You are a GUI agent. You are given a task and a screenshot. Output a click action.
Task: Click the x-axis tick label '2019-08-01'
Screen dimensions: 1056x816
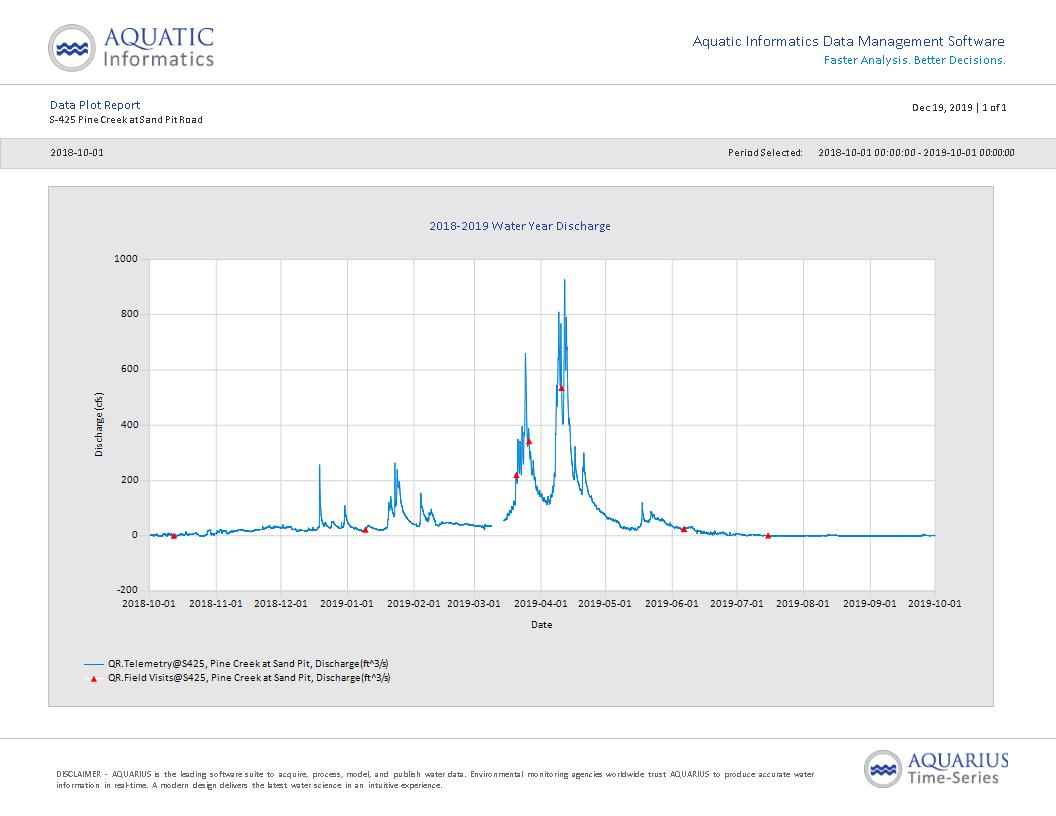(x=803, y=603)
